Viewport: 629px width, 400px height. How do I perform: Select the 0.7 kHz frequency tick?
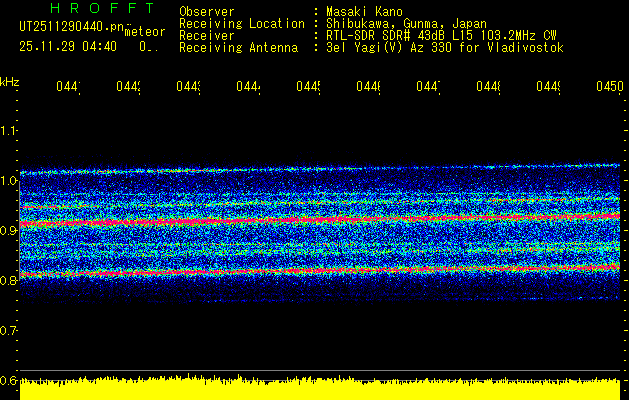pos(9,330)
